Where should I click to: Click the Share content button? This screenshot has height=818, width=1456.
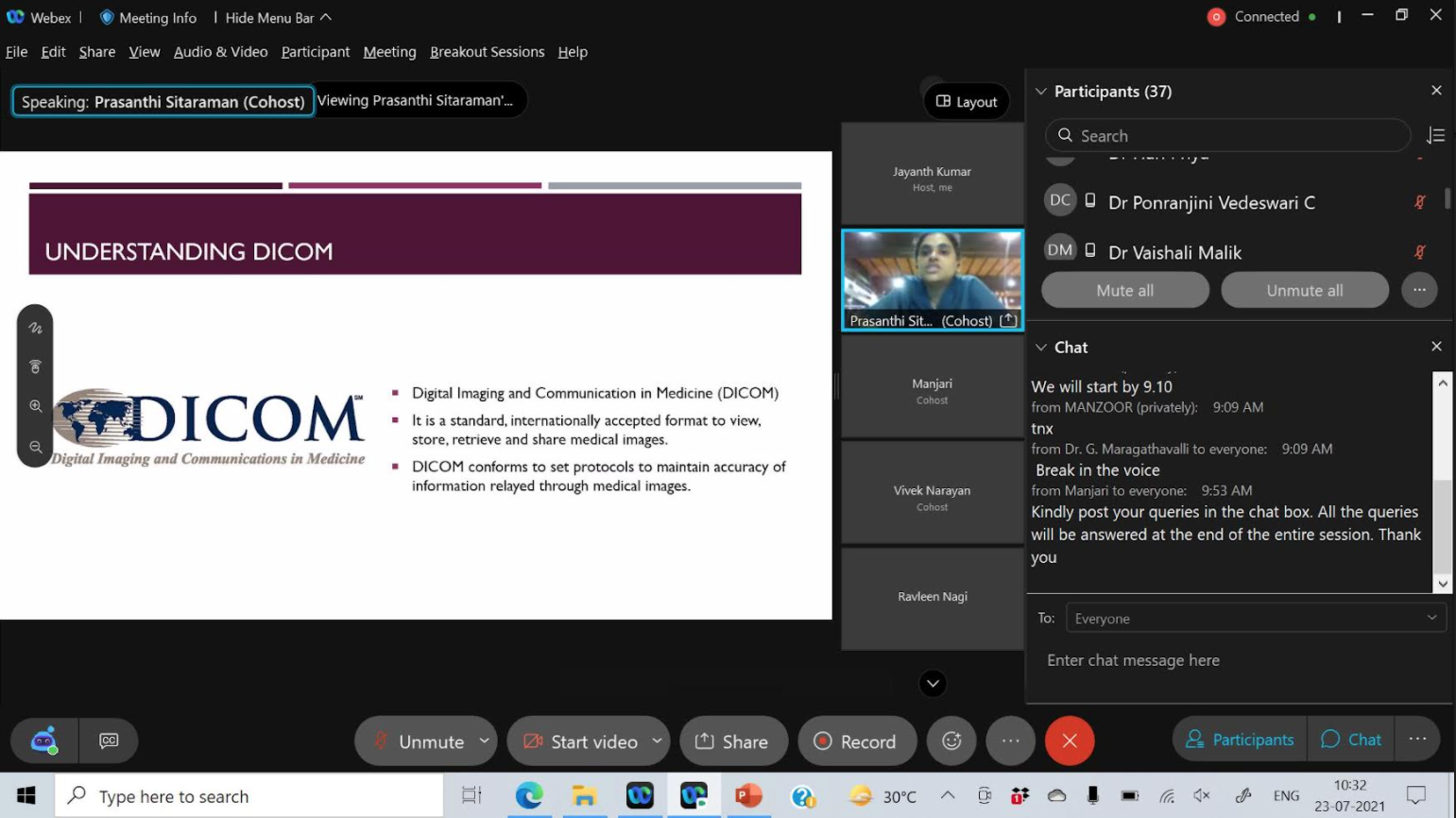click(732, 741)
